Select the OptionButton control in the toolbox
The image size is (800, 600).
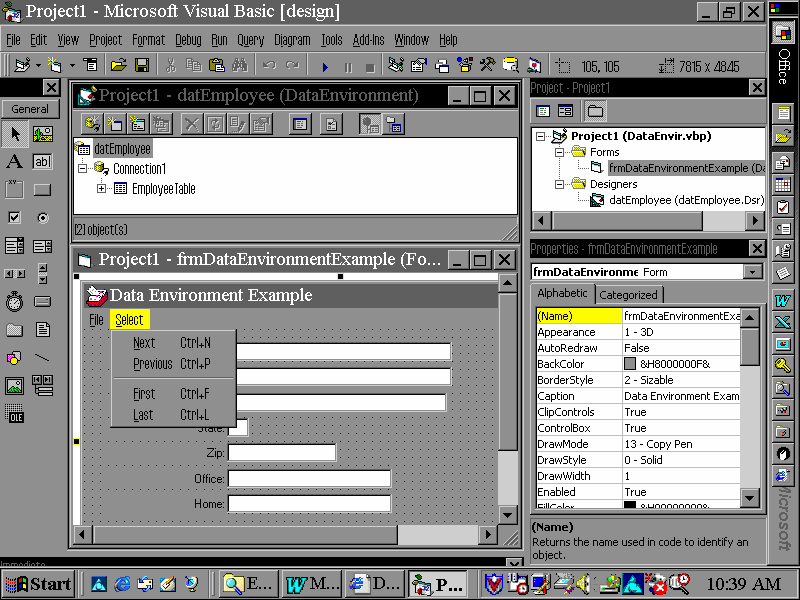(x=42, y=217)
